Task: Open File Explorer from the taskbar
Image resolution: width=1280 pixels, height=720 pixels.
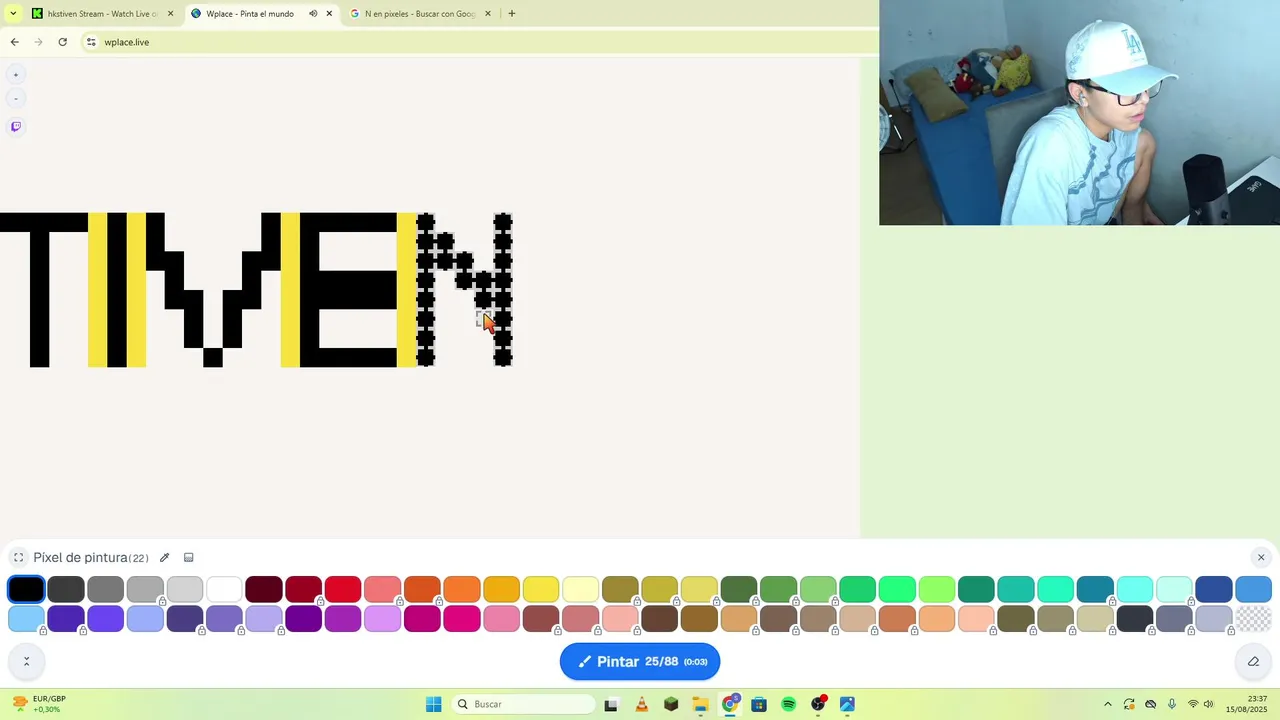Action: pyautogui.click(x=700, y=704)
